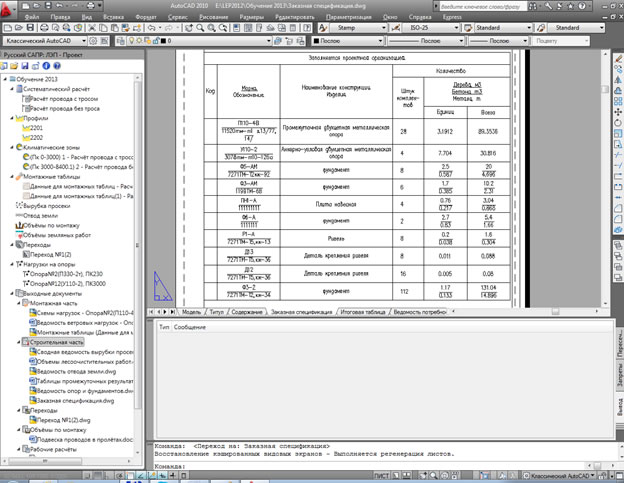This screenshot has width=624, height=483.
Task: Click the Пересеч side panel tab
Action: click(x=620, y=343)
